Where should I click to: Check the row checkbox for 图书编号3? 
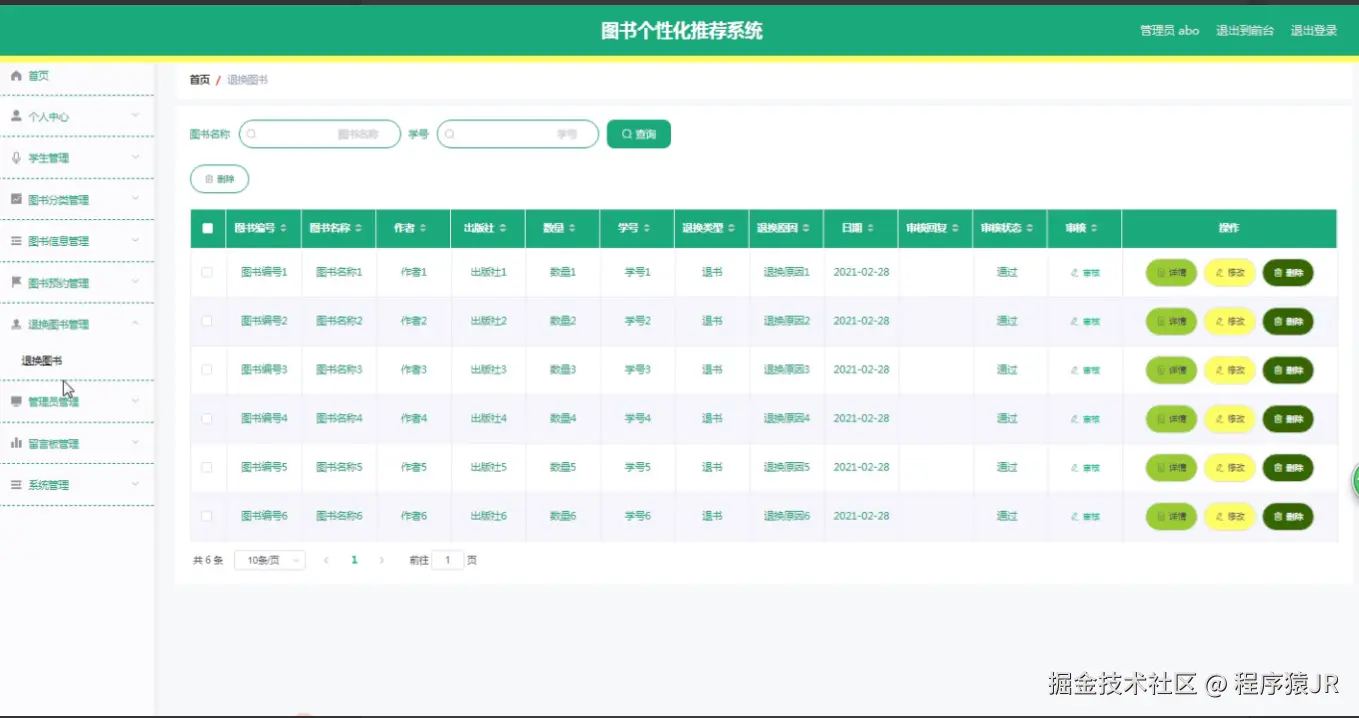207,370
